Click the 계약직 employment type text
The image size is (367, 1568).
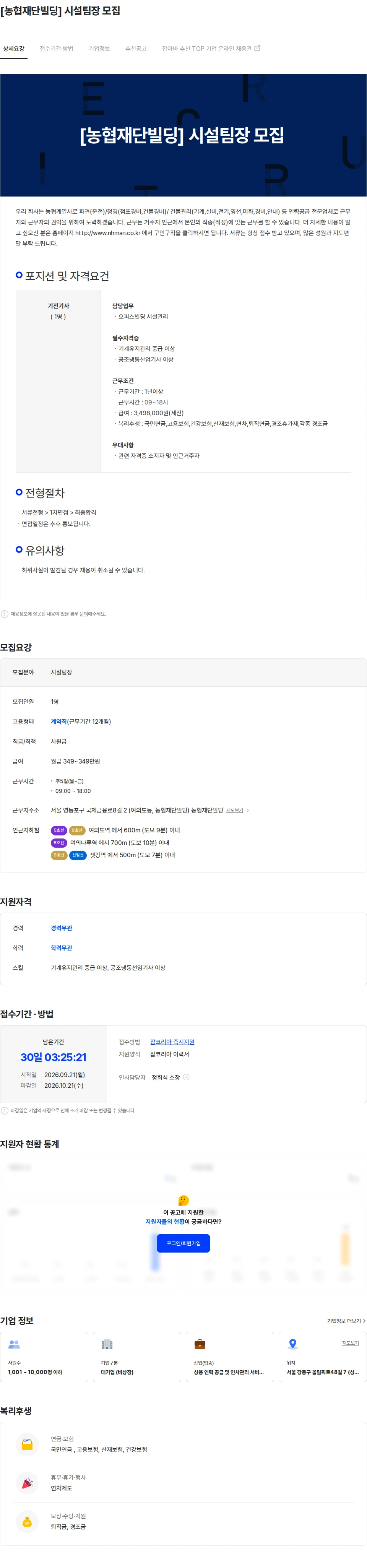[58, 721]
